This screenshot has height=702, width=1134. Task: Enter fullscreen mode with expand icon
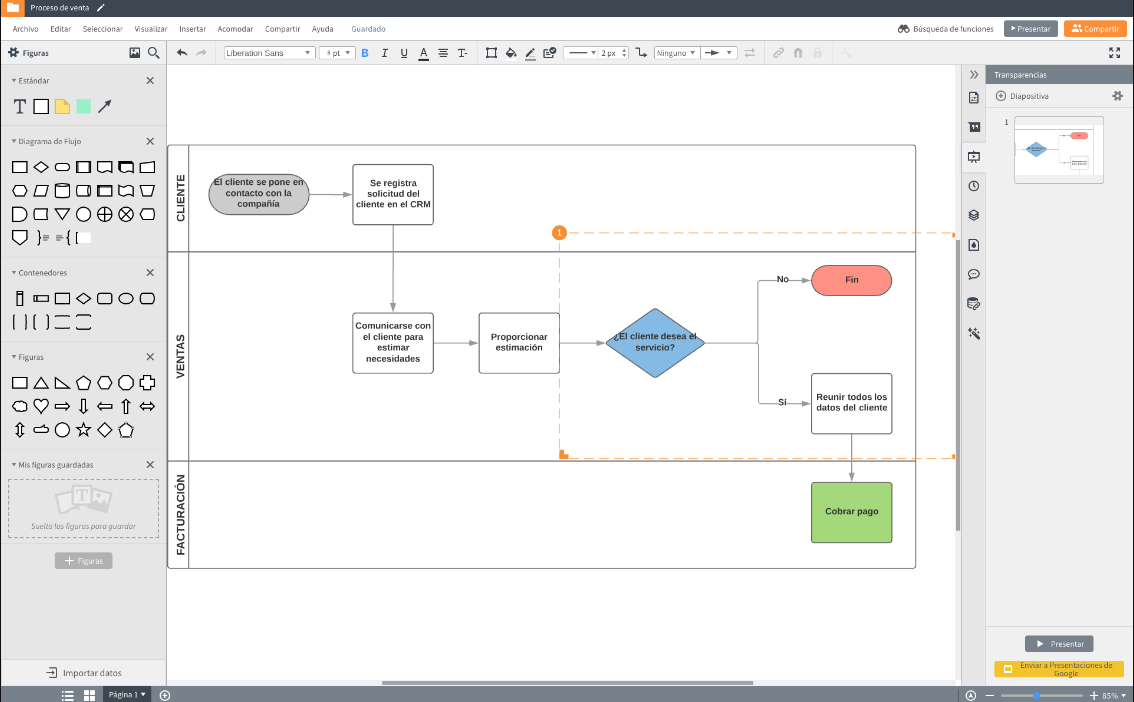pos(1115,53)
